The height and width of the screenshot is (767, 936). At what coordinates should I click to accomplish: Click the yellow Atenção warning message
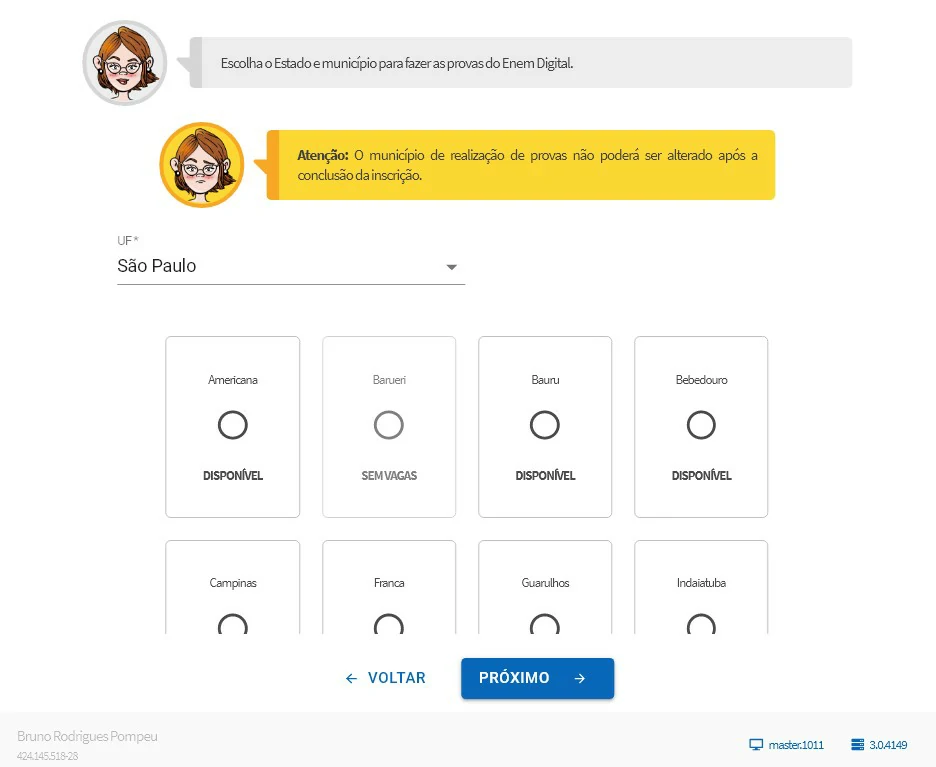pyautogui.click(x=521, y=165)
